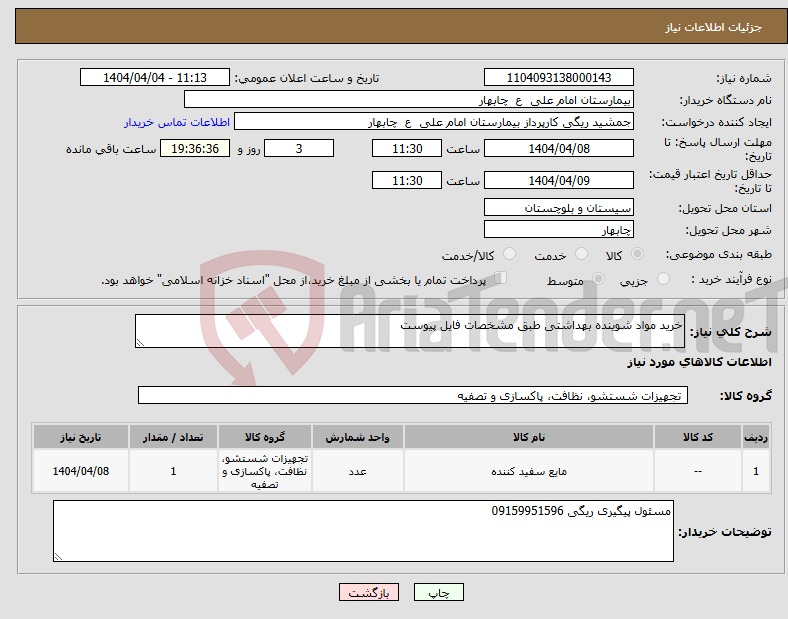Image resolution: width=788 pixels, height=619 pixels.
Task: Click the نام کالا column header
Action: [x=529, y=437]
